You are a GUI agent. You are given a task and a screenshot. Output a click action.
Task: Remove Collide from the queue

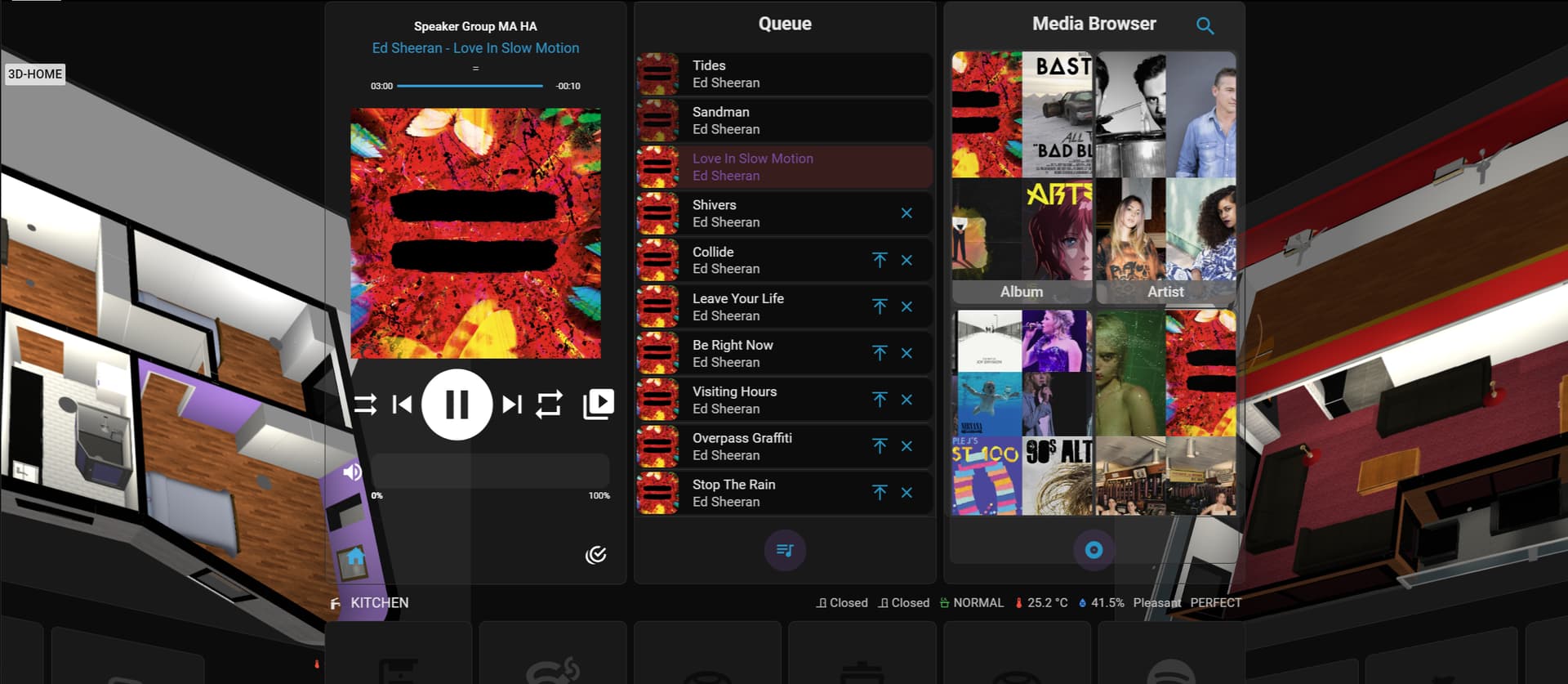coord(906,260)
